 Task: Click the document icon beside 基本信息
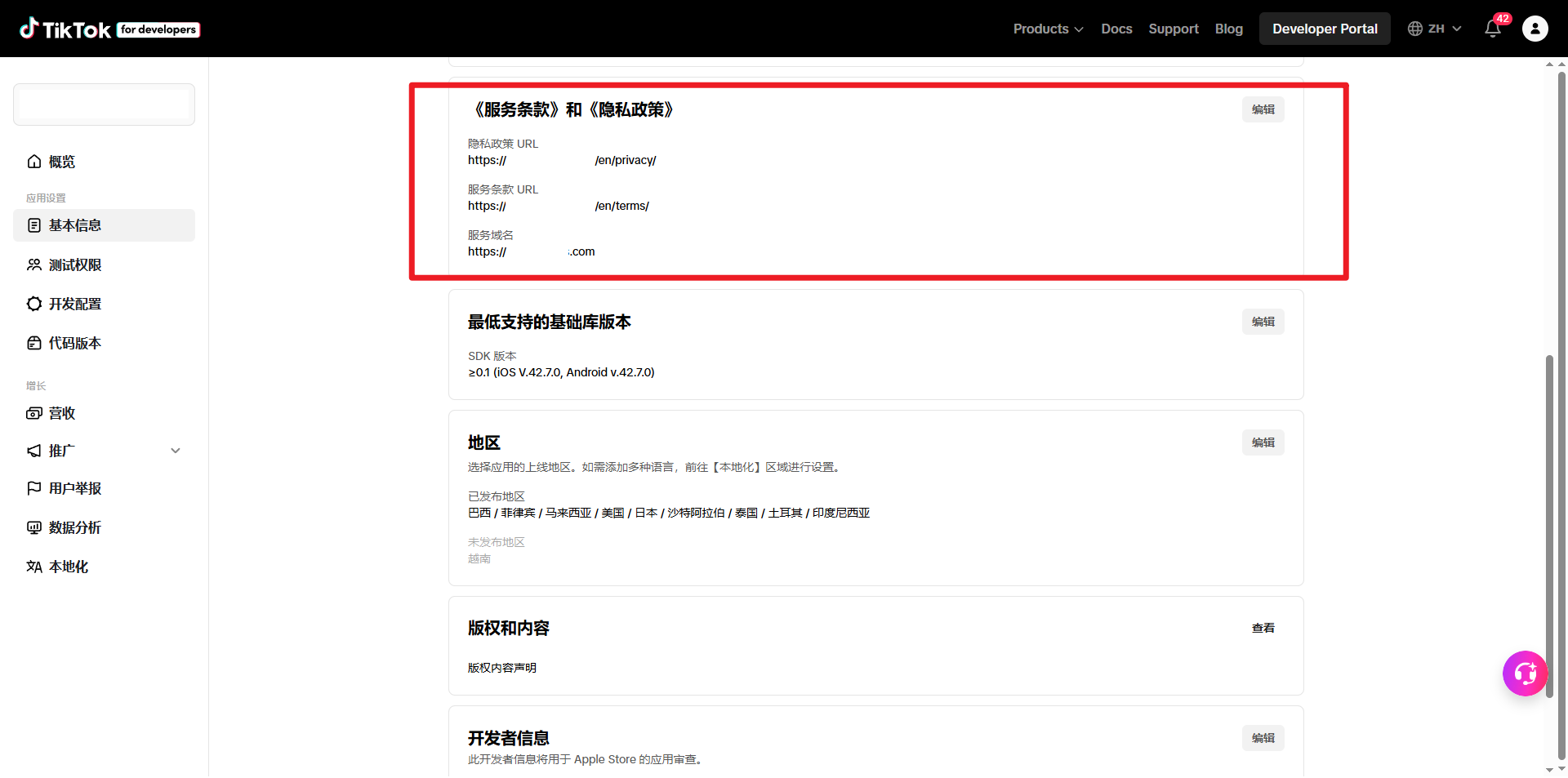pyautogui.click(x=34, y=225)
